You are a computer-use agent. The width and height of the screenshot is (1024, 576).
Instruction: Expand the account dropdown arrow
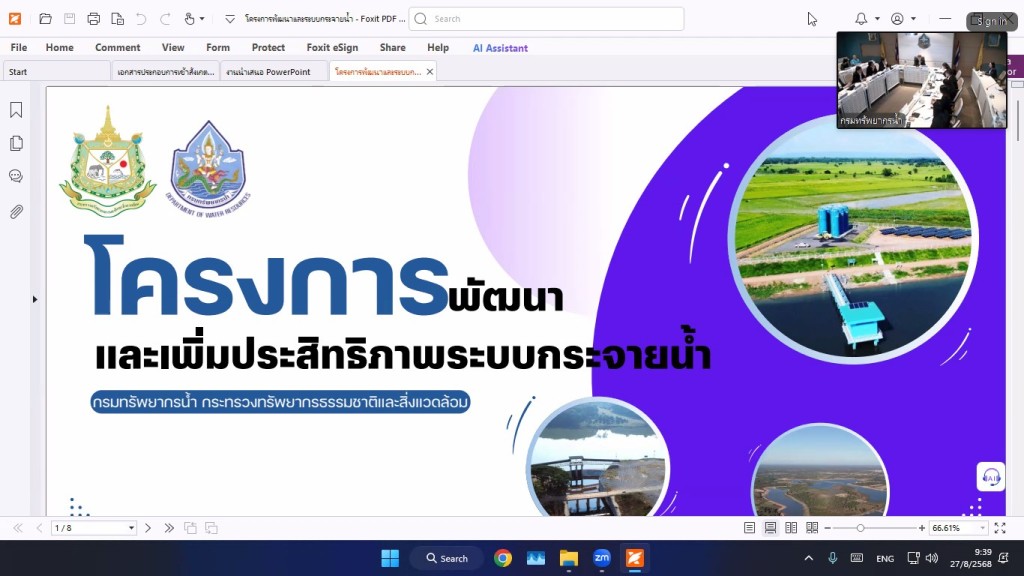tap(913, 19)
